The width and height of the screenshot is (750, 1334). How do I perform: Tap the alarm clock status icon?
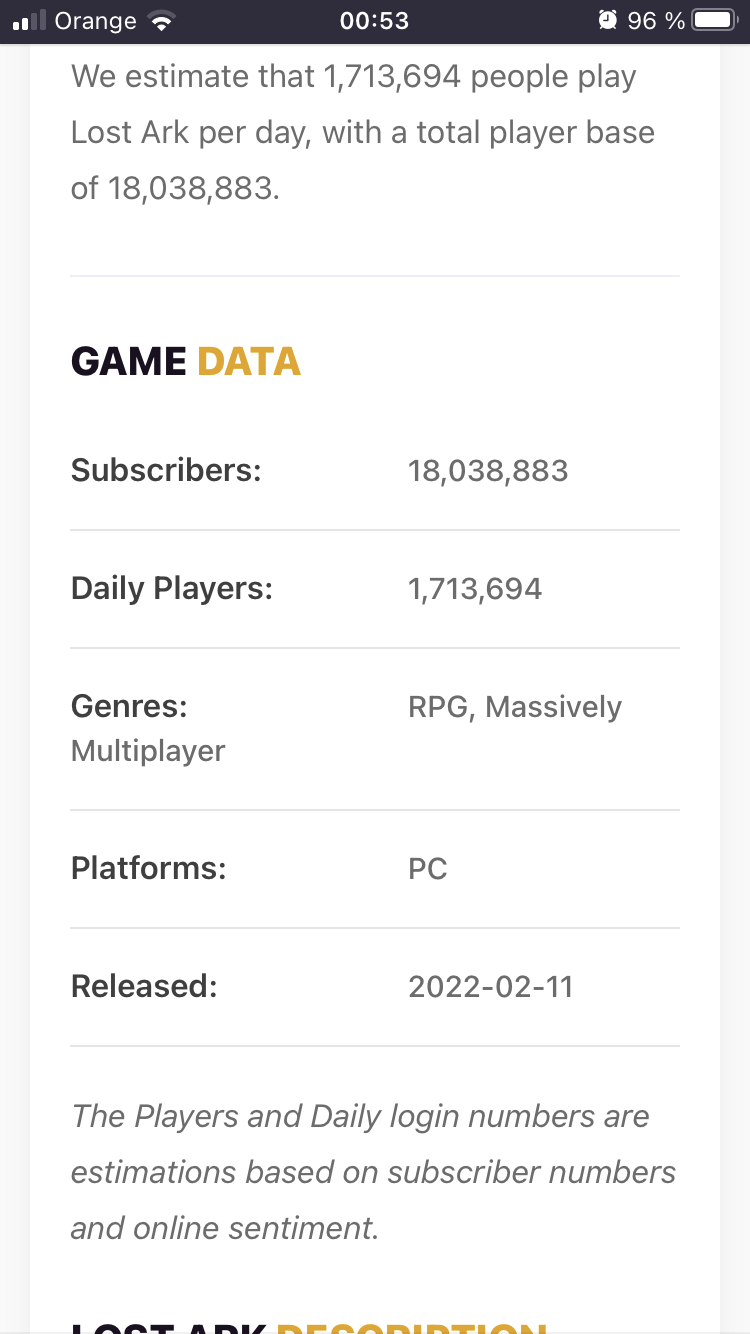[x=607, y=20]
